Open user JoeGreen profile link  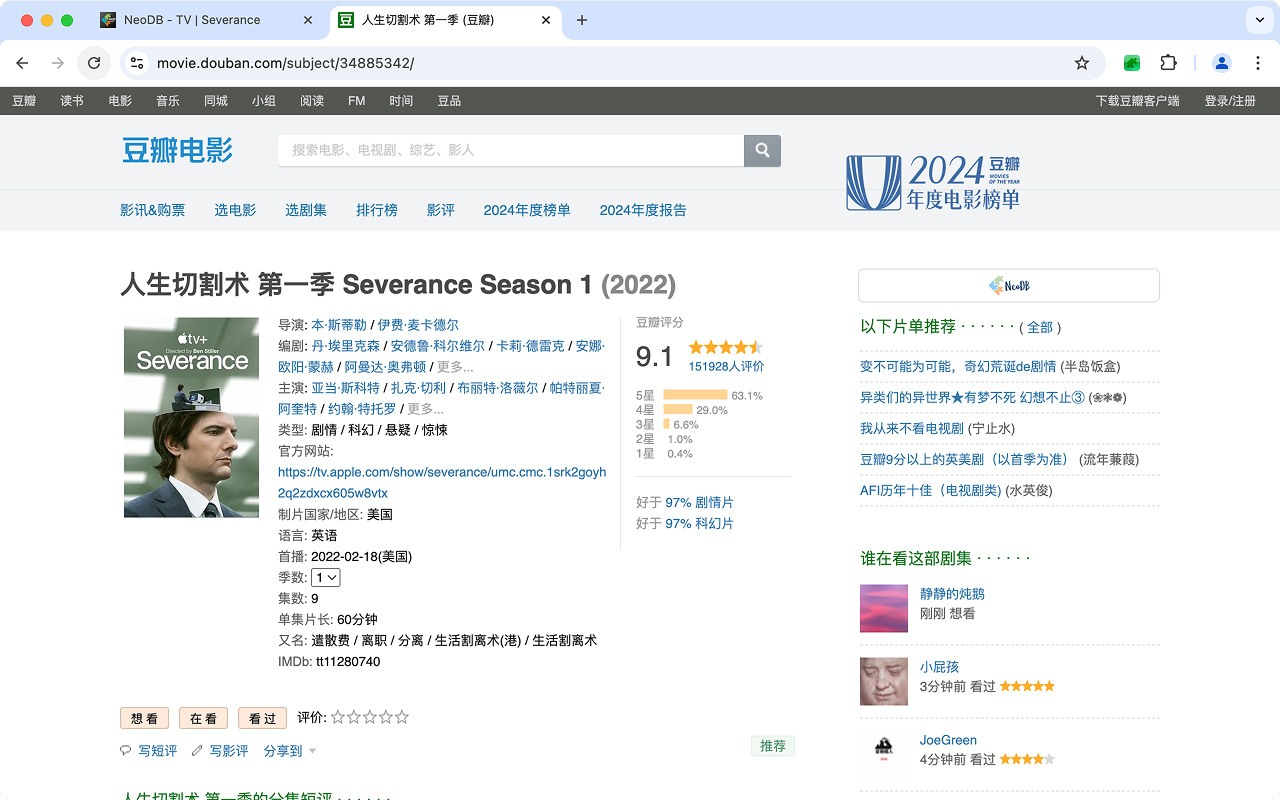point(948,740)
